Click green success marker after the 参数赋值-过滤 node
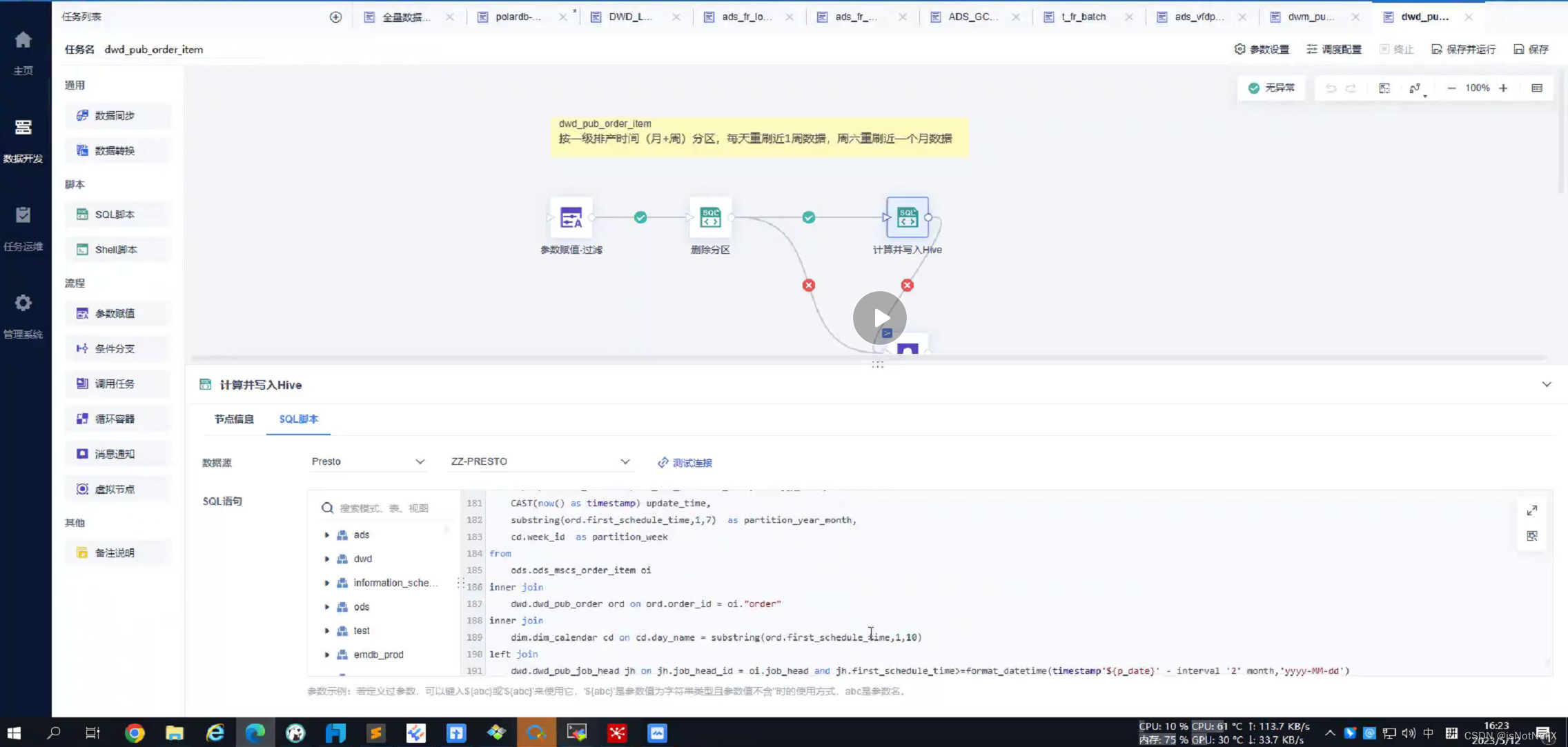 coord(640,218)
